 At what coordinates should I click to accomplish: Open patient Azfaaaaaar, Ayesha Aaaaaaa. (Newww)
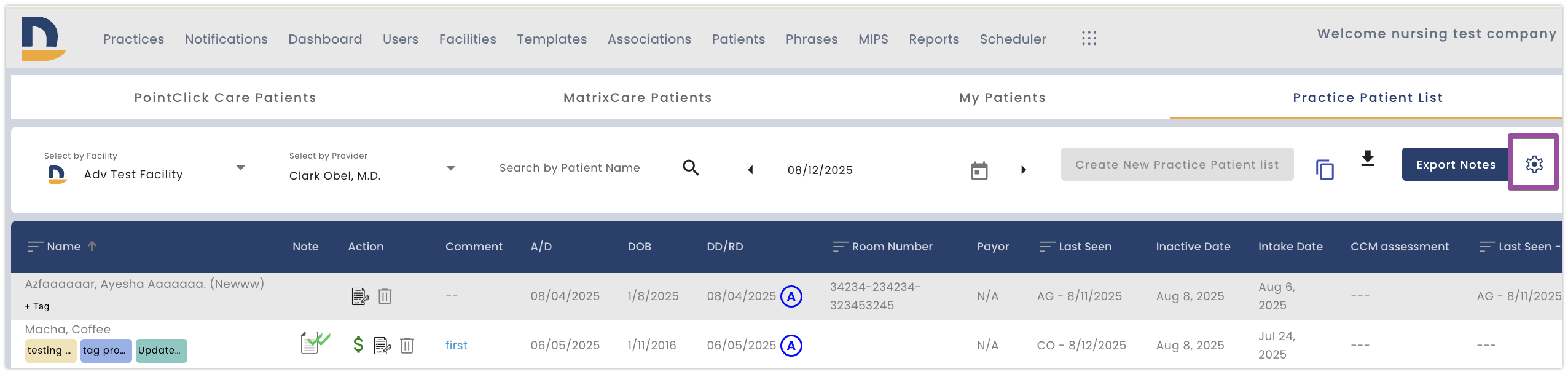pyautogui.click(x=144, y=284)
